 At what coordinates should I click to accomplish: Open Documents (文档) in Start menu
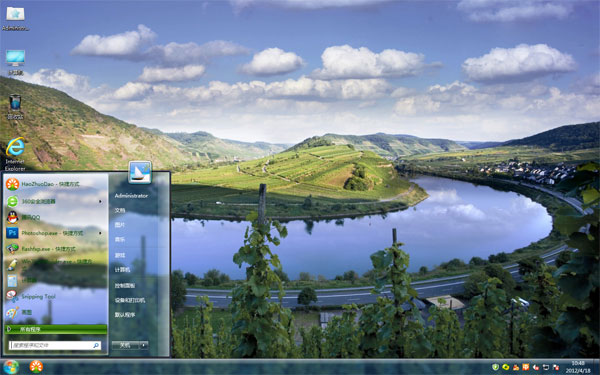(120, 210)
